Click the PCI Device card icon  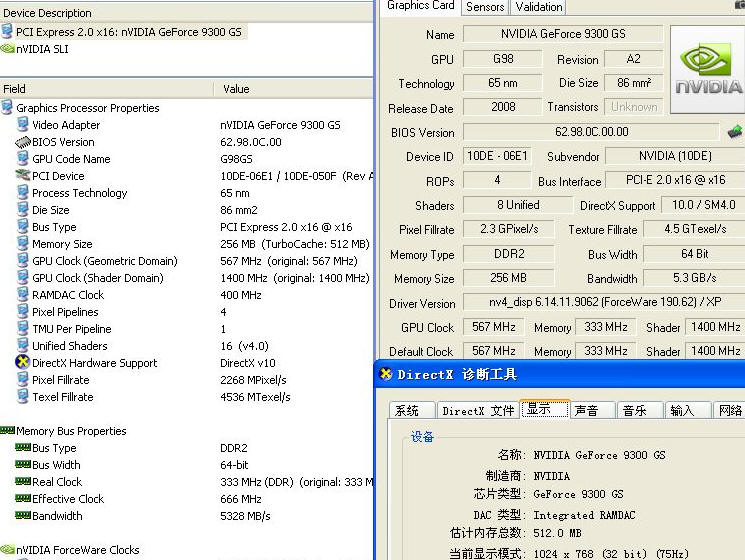(x=23, y=175)
